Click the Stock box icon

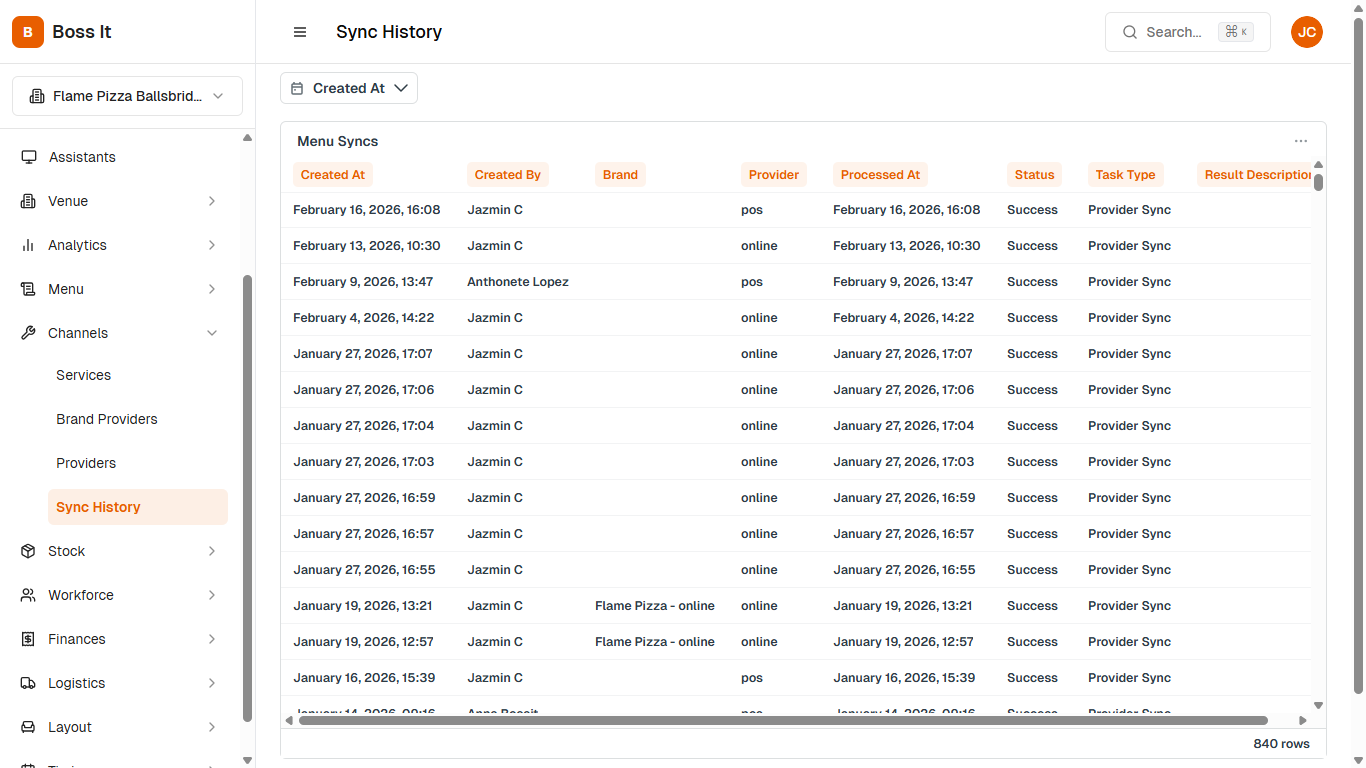(28, 551)
